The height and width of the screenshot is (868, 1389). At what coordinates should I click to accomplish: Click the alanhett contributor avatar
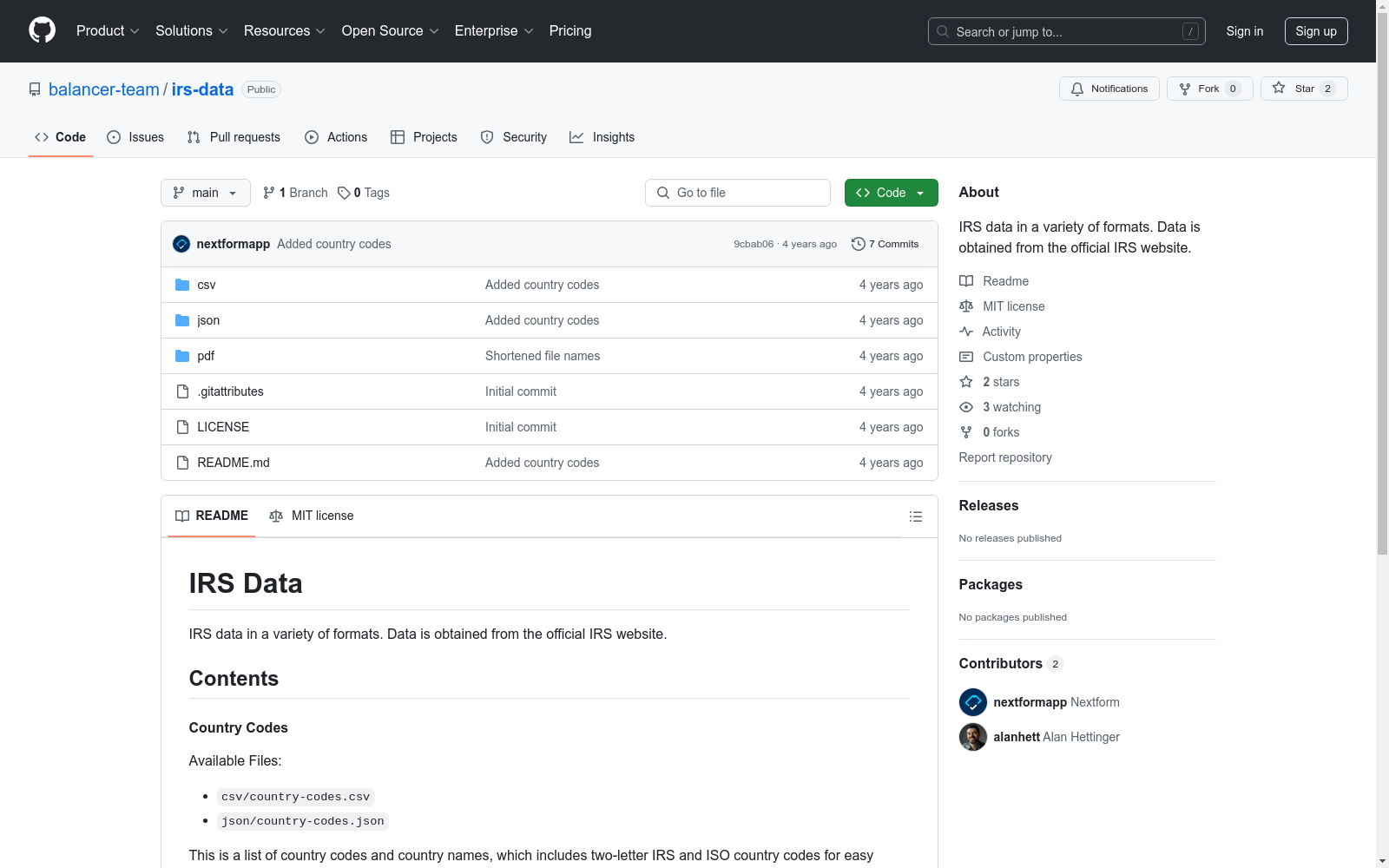coord(973,737)
